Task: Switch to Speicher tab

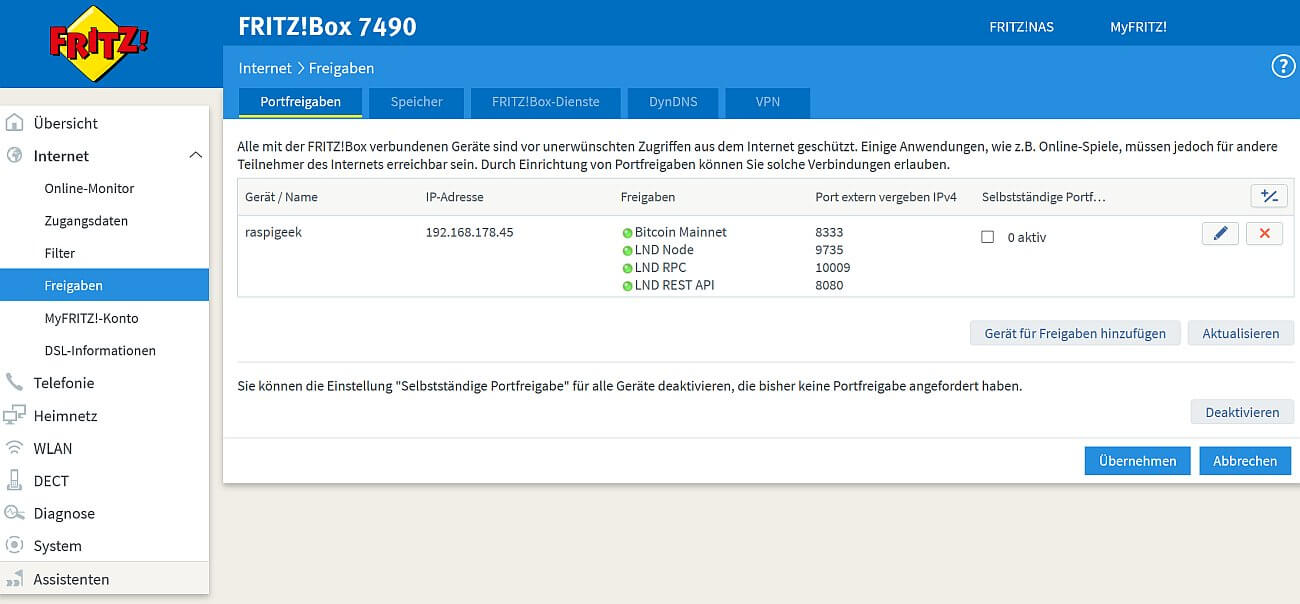Action: pyautogui.click(x=416, y=102)
